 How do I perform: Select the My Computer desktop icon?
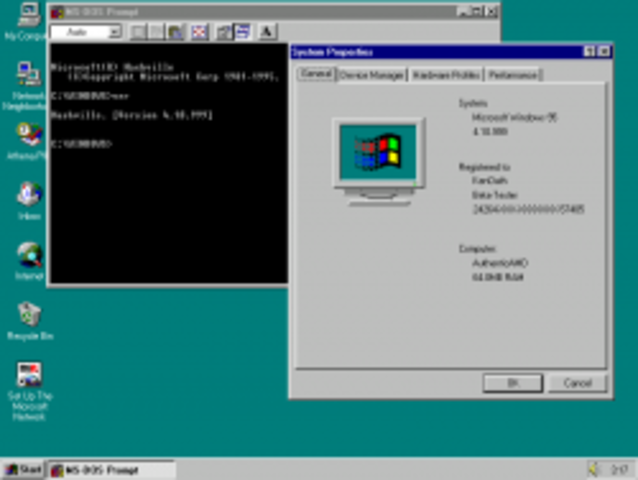click(x=27, y=21)
